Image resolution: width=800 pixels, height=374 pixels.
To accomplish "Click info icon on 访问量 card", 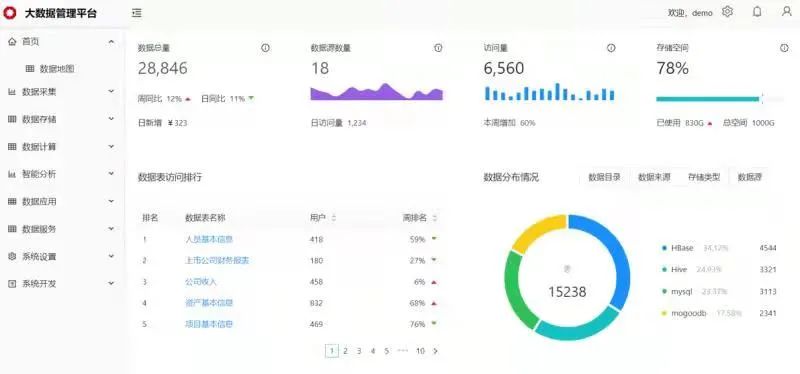I will pos(611,48).
